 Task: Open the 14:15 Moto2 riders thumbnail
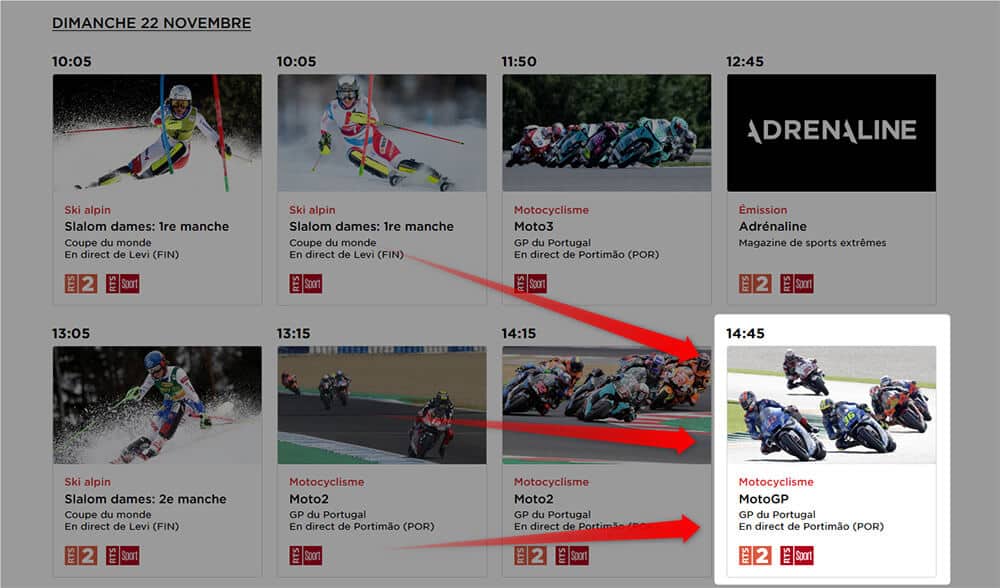607,405
